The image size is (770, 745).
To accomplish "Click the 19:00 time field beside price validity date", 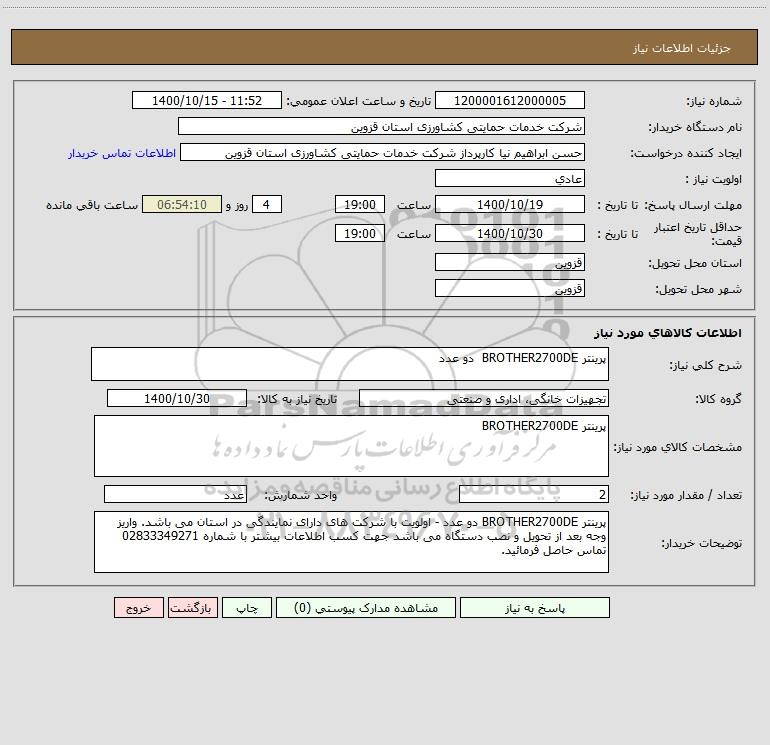I will (360, 233).
